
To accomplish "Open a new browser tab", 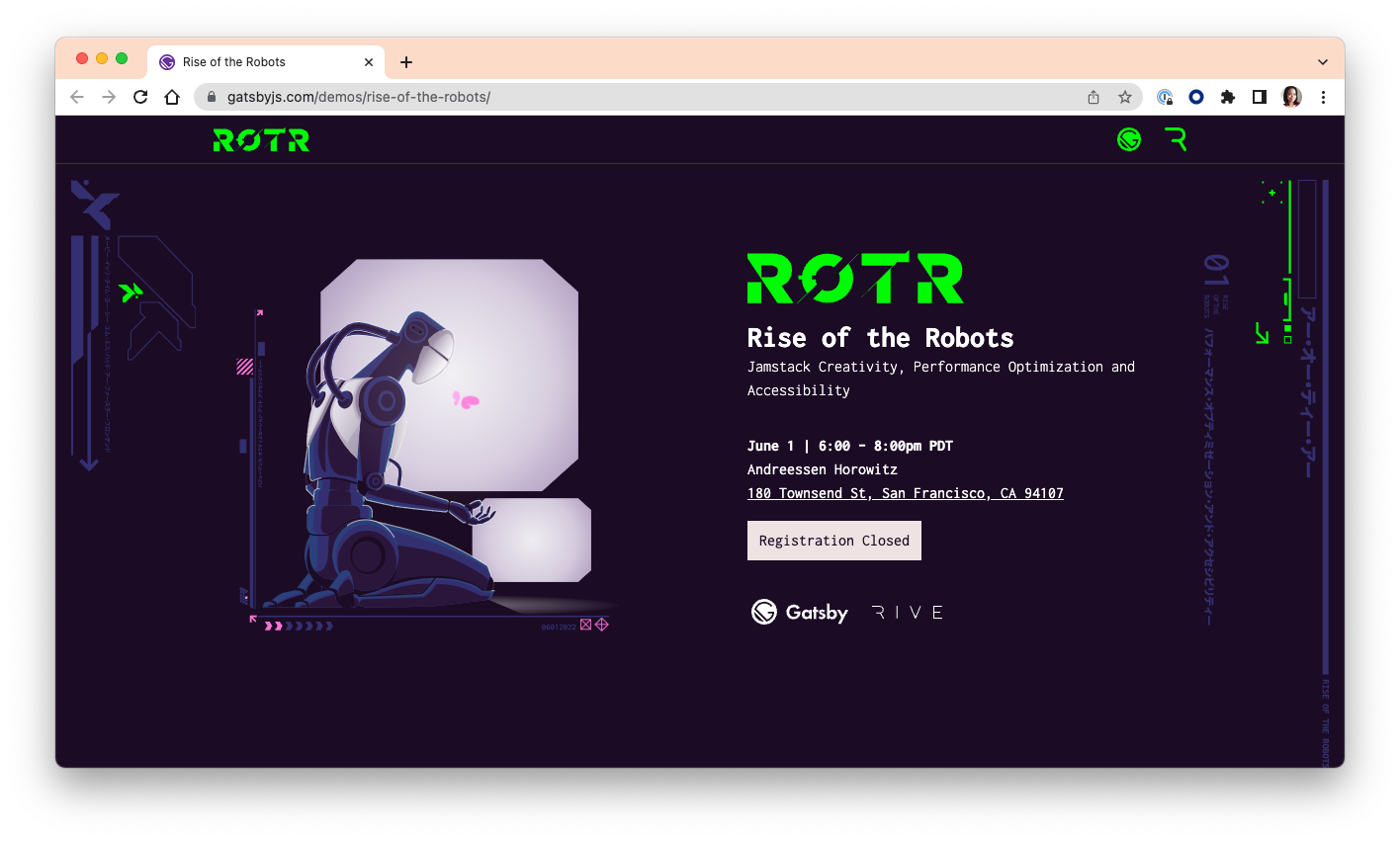I will pos(406,62).
